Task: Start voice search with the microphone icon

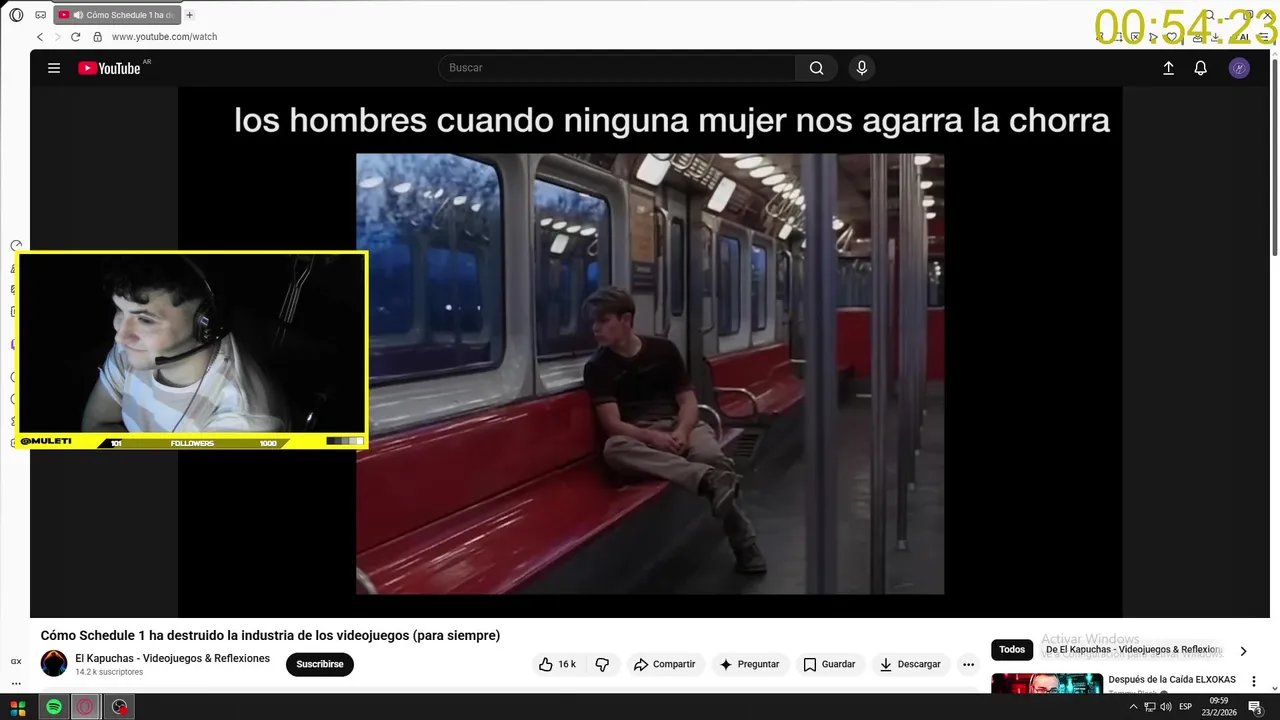Action: (862, 68)
